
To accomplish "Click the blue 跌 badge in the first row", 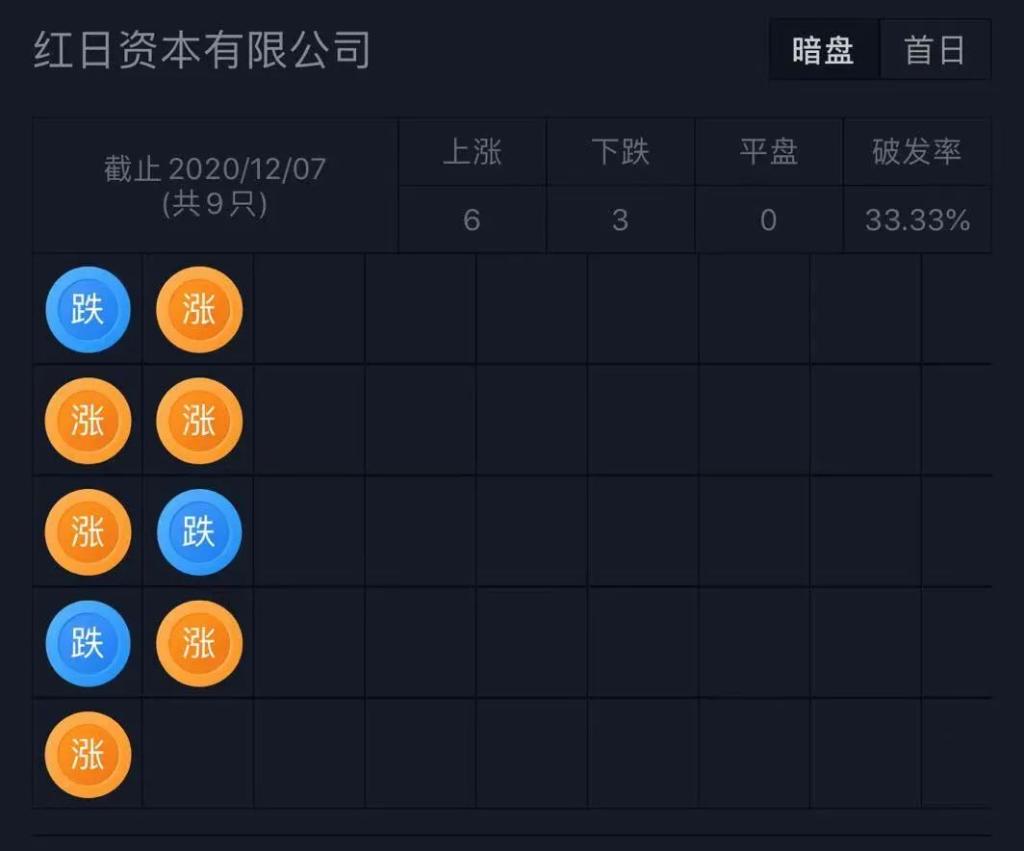I will (88, 310).
